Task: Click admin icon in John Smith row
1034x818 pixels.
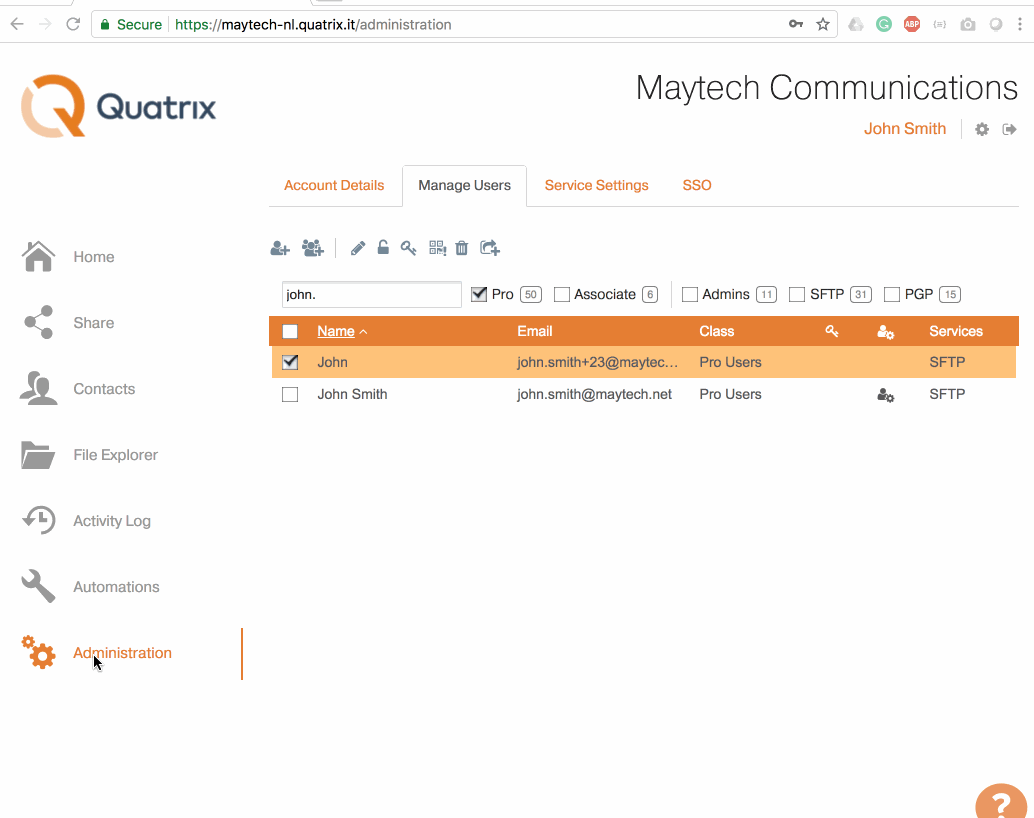Action: [886, 395]
